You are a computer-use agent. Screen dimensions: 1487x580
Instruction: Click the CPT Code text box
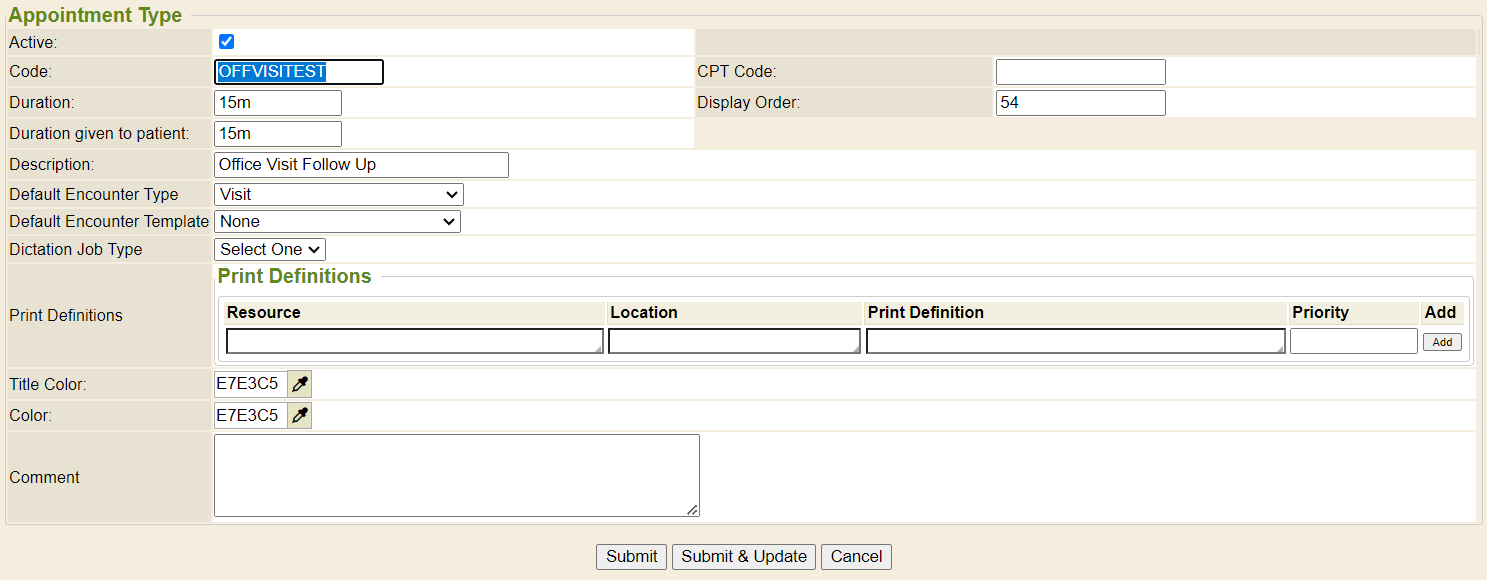[x=1080, y=72]
